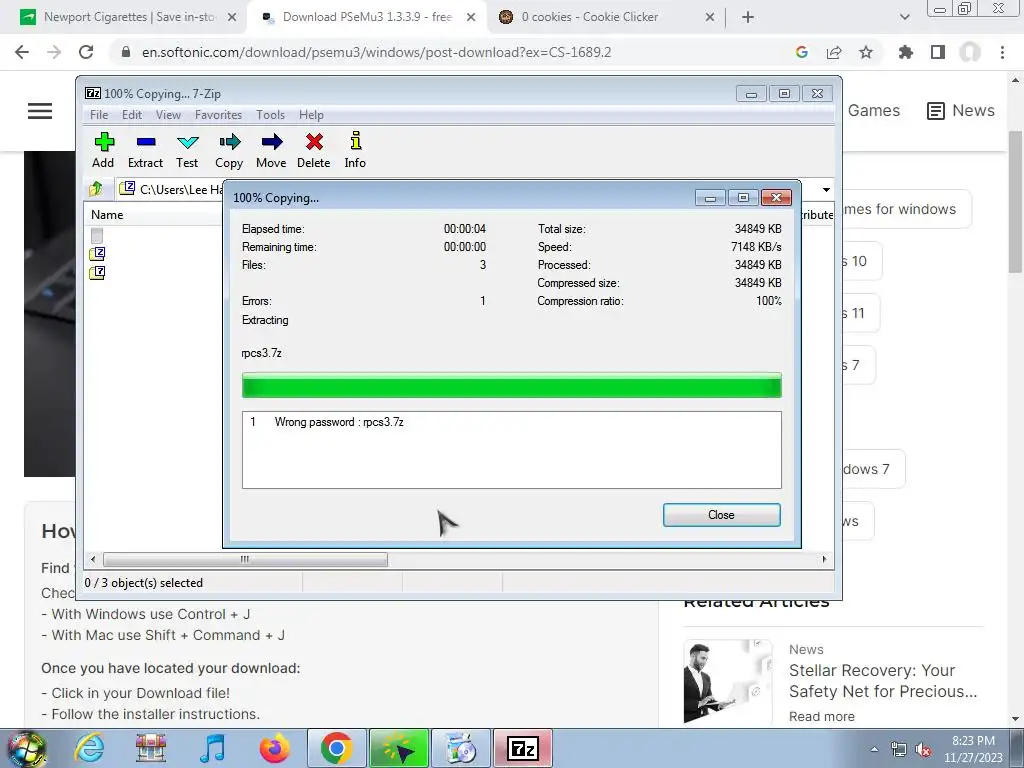Click the 7-Zip path address field

tap(172, 189)
